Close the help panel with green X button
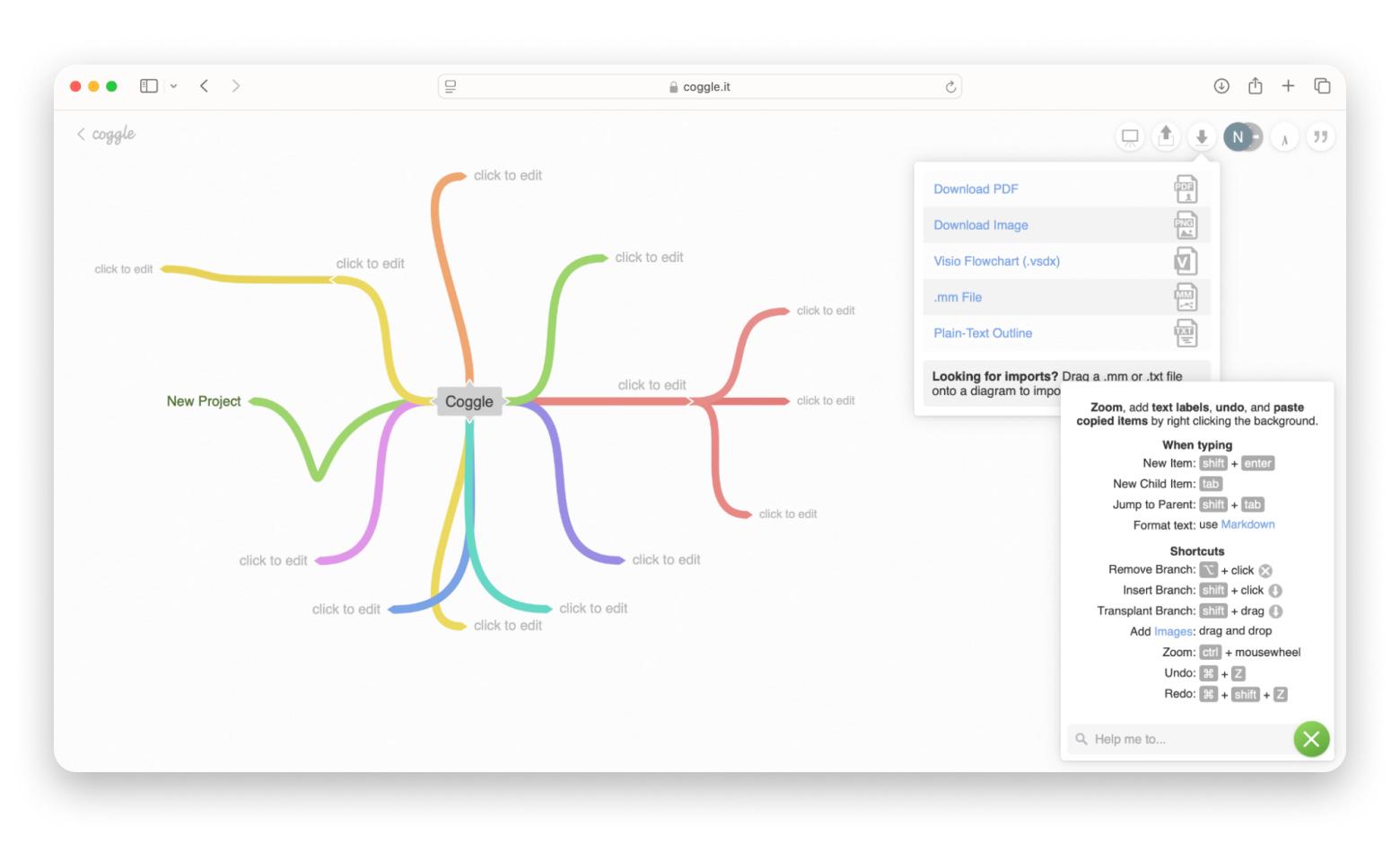This screenshot has height=844, width=1400. tap(1311, 739)
